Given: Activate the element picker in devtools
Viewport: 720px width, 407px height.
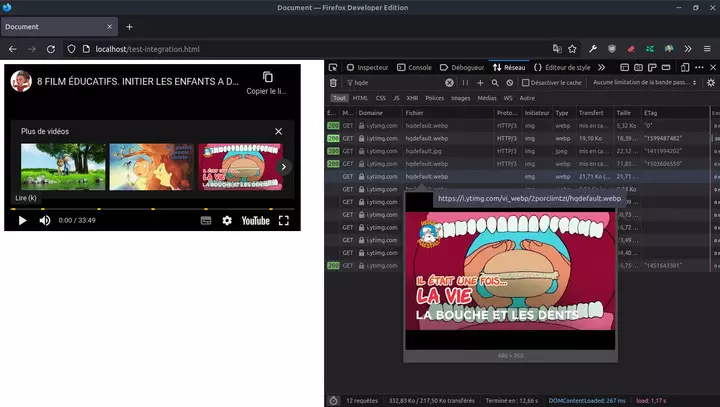Looking at the screenshot, I should click(x=333, y=68).
